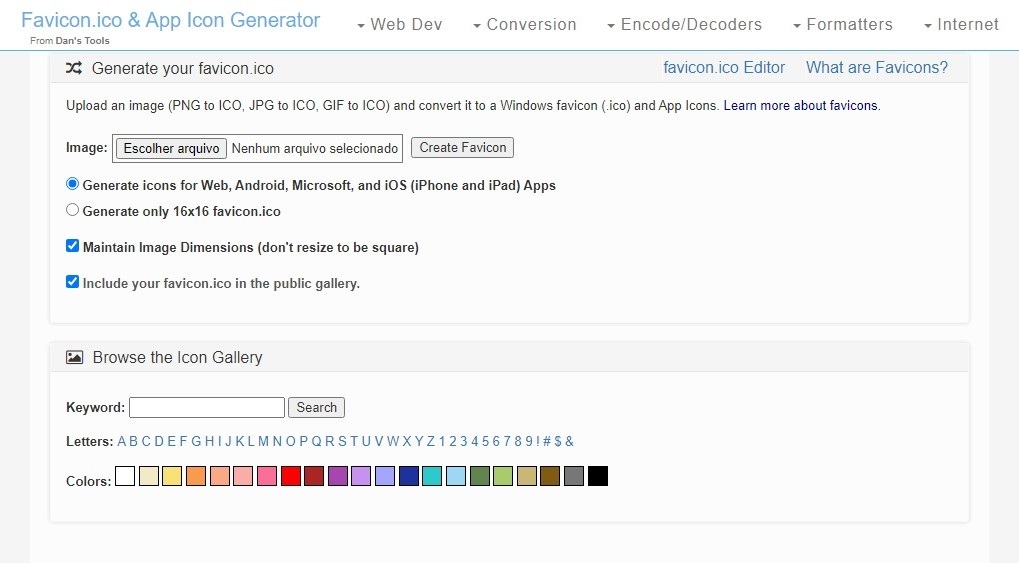1019x563 pixels.
Task: Open the Conversion dropdown menu
Action: pos(524,24)
